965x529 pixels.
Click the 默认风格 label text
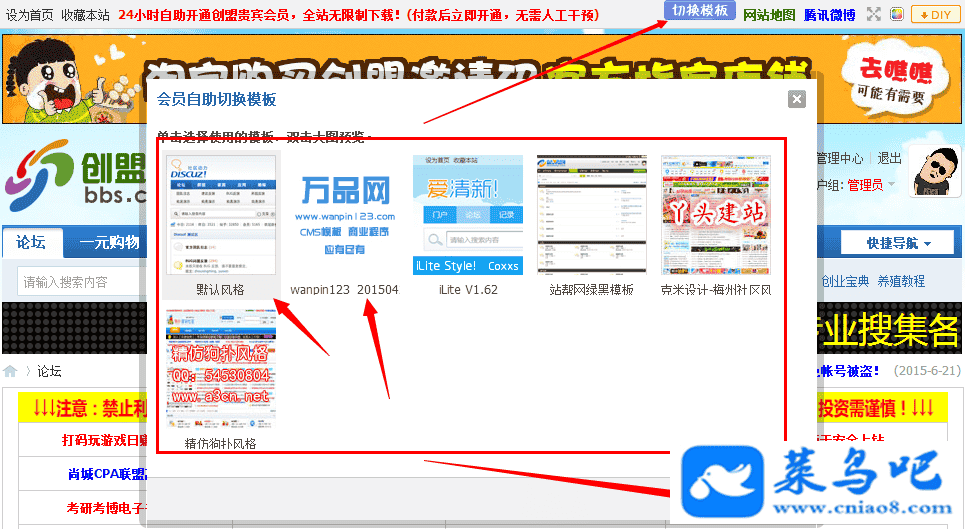click(x=220, y=290)
